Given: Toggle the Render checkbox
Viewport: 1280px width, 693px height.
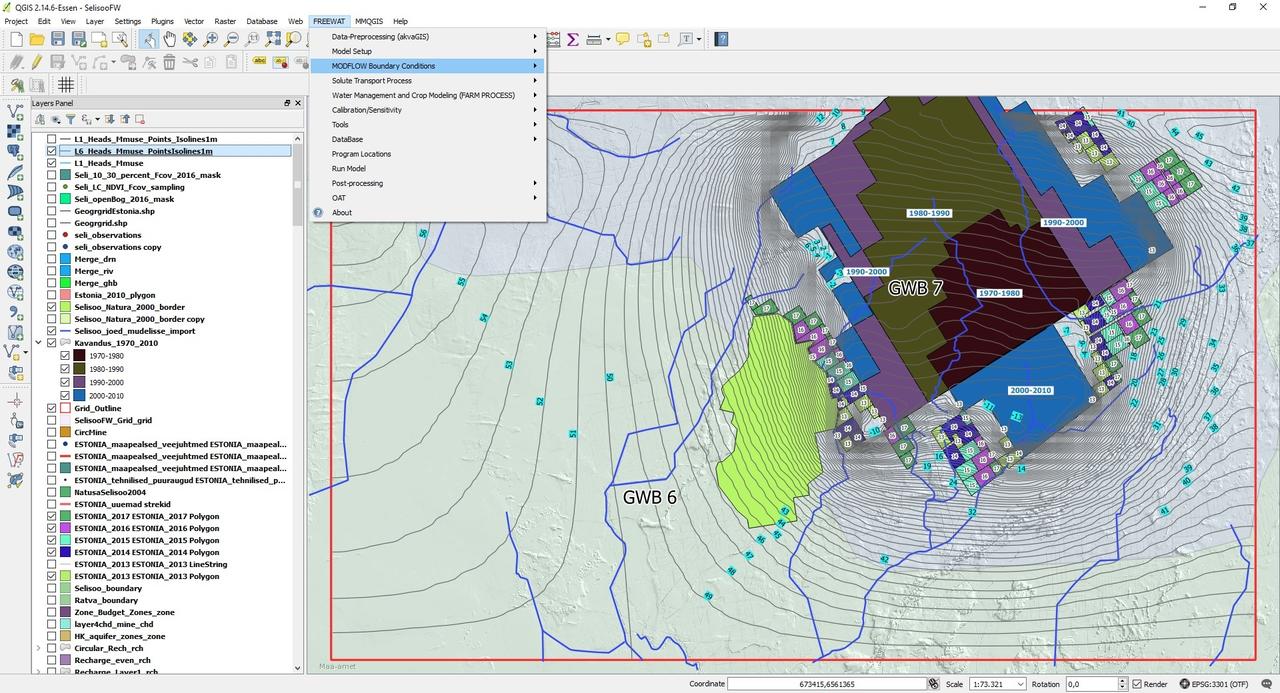Looking at the screenshot, I should (1136, 684).
